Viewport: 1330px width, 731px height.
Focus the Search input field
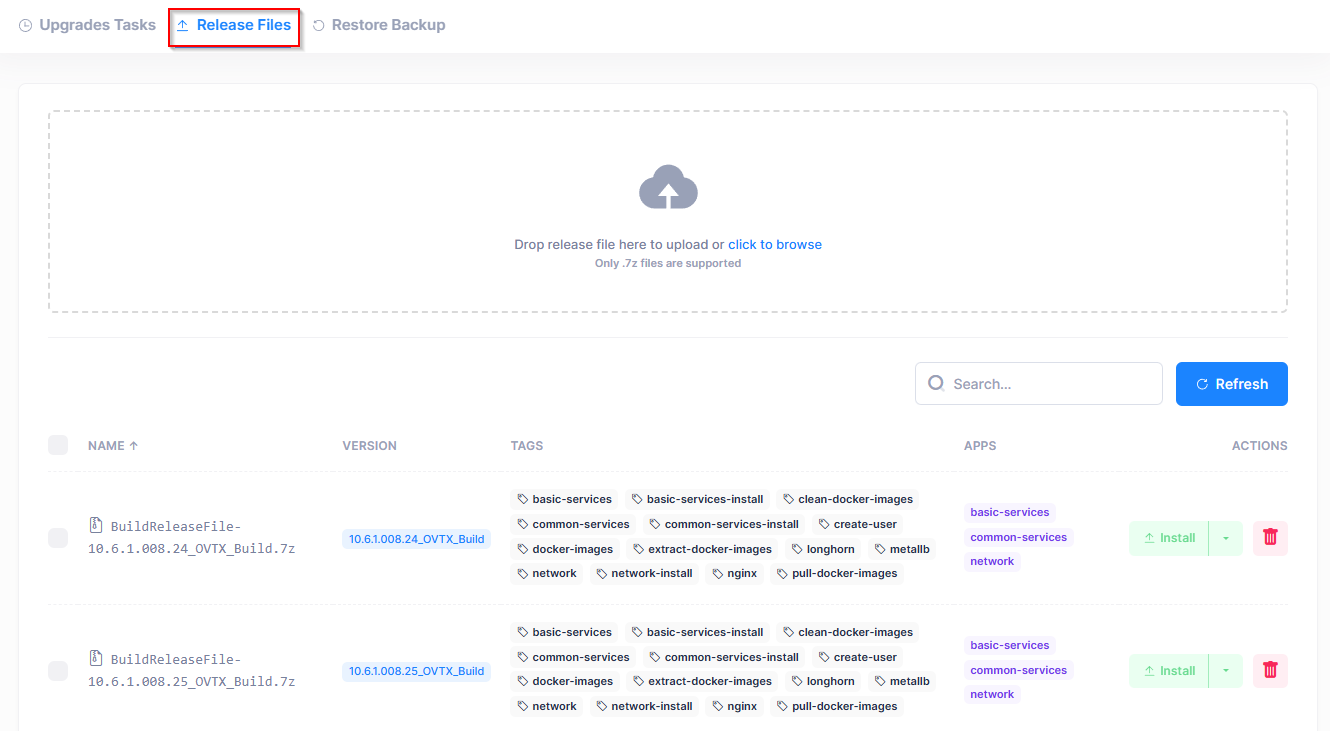click(x=1039, y=384)
